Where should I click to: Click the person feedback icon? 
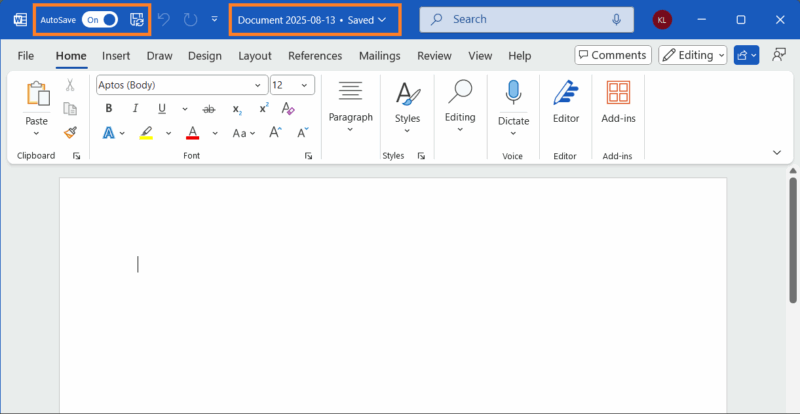click(778, 55)
